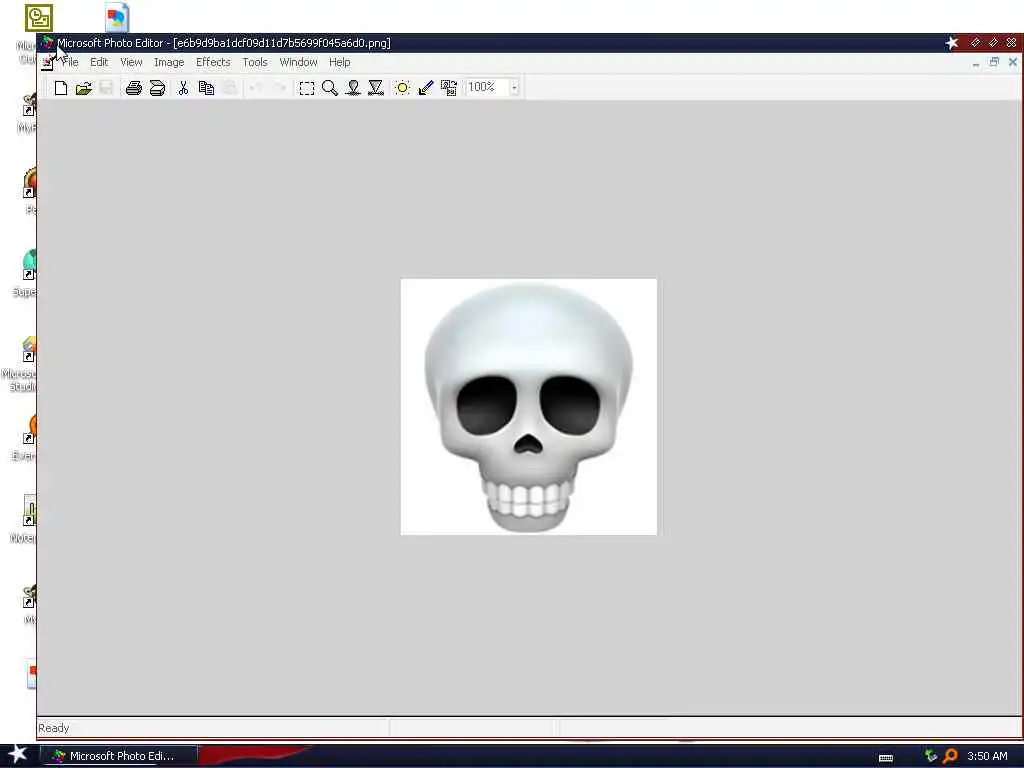Screen dimensions: 1024x768
Task: Select the magnifying glass Zoom tool
Action: [330, 88]
